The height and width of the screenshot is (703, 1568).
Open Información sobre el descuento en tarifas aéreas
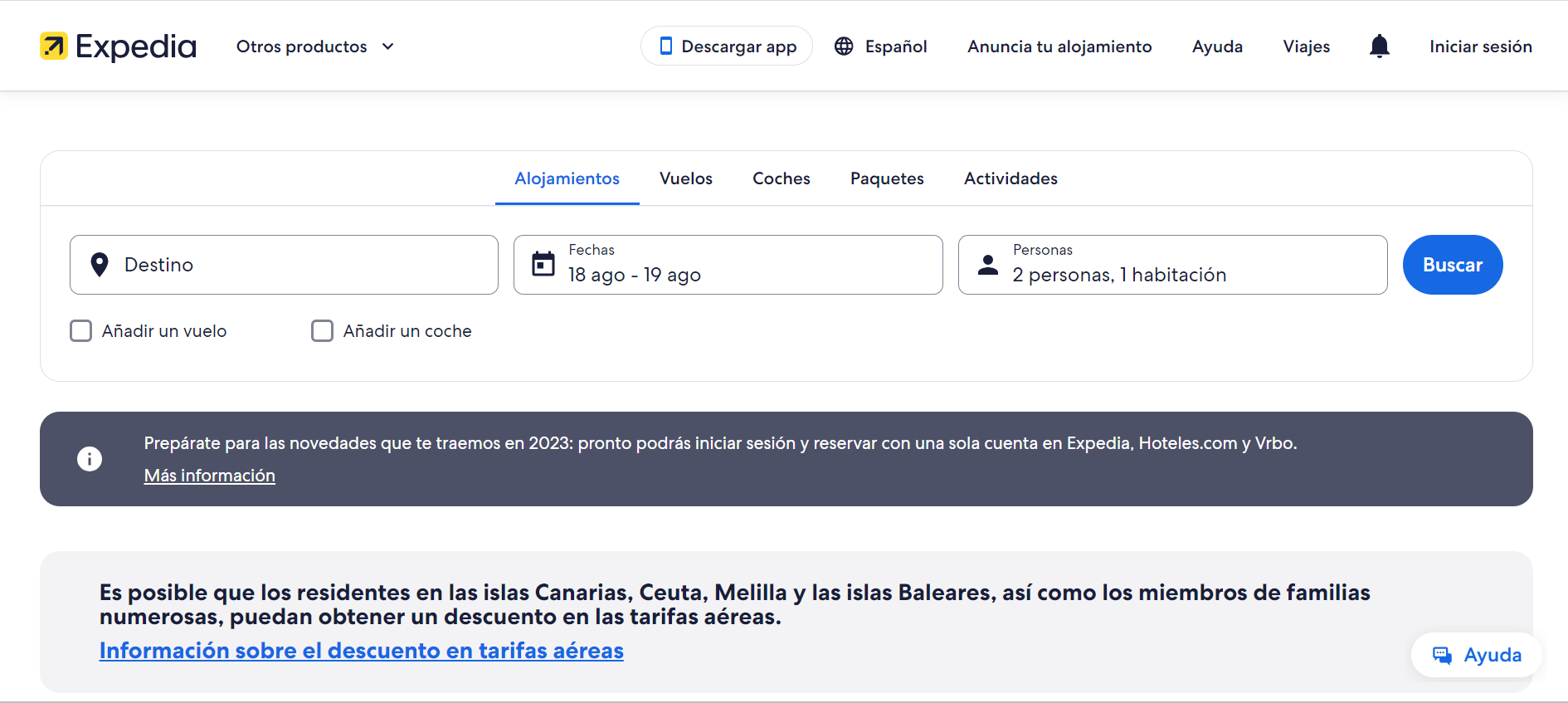point(362,651)
